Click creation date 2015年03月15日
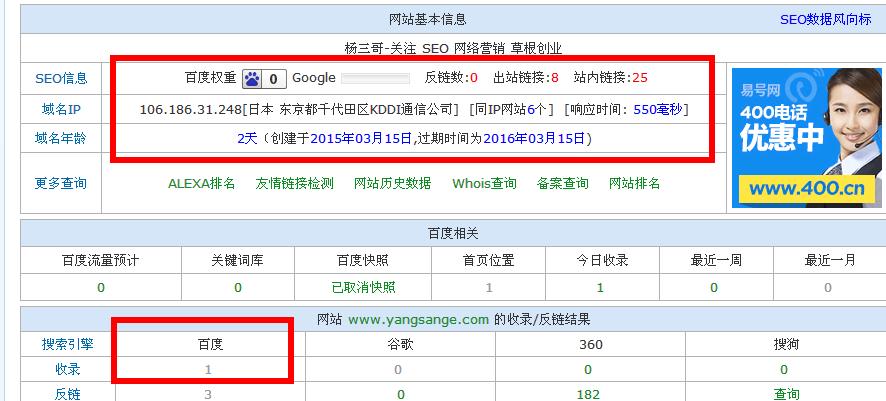 (361, 138)
